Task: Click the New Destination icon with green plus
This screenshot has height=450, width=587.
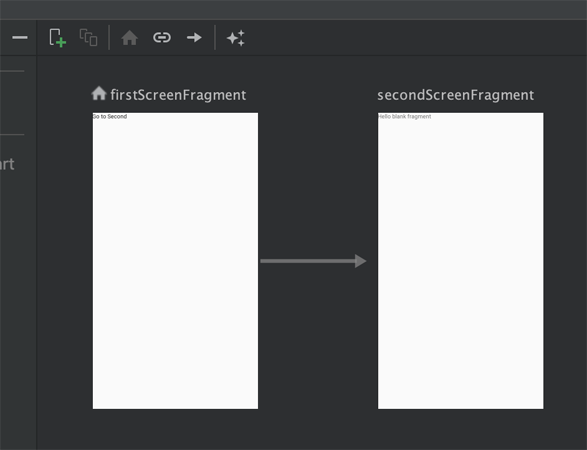Action: pyautogui.click(x=58, y=38)
